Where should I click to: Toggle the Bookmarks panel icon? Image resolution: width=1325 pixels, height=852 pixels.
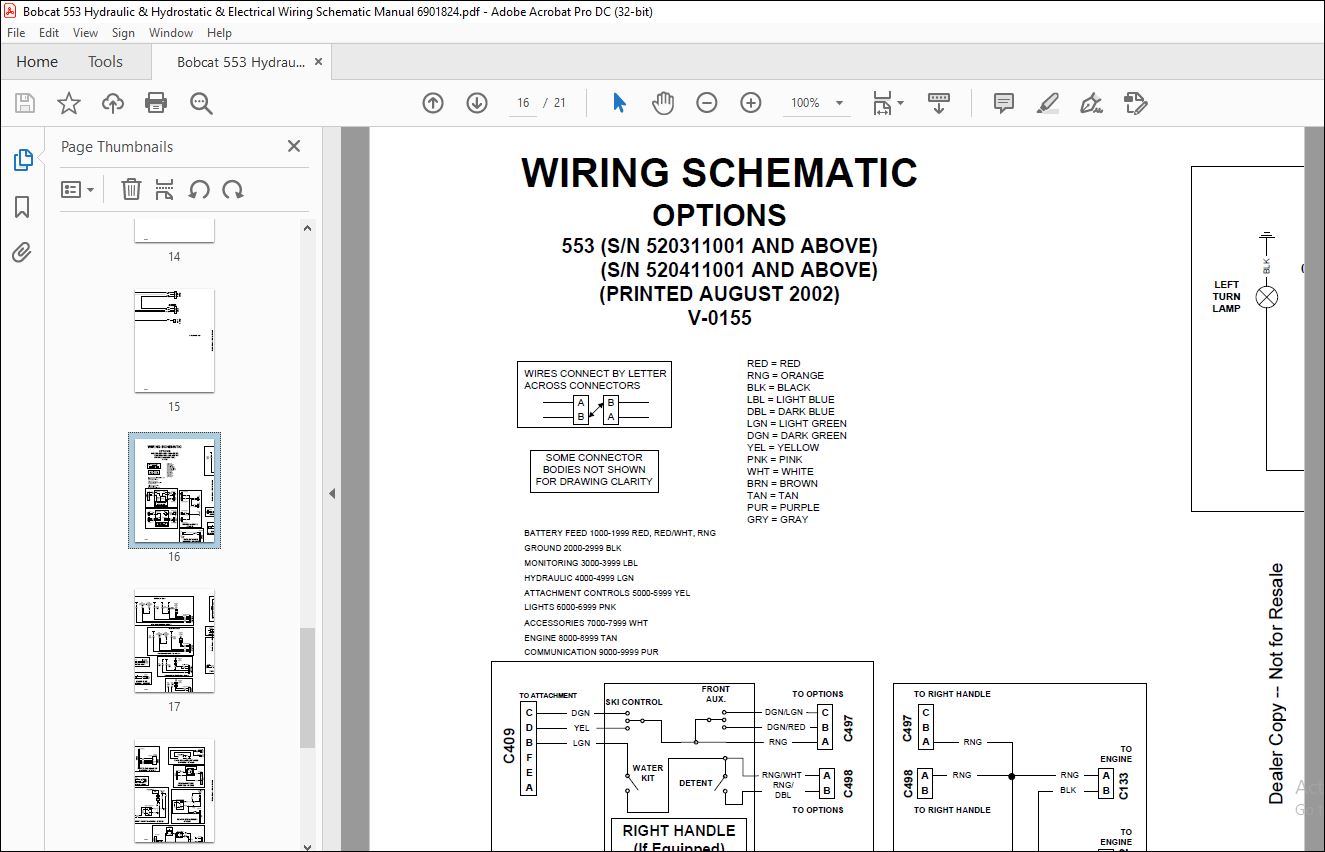click(22, 207)
